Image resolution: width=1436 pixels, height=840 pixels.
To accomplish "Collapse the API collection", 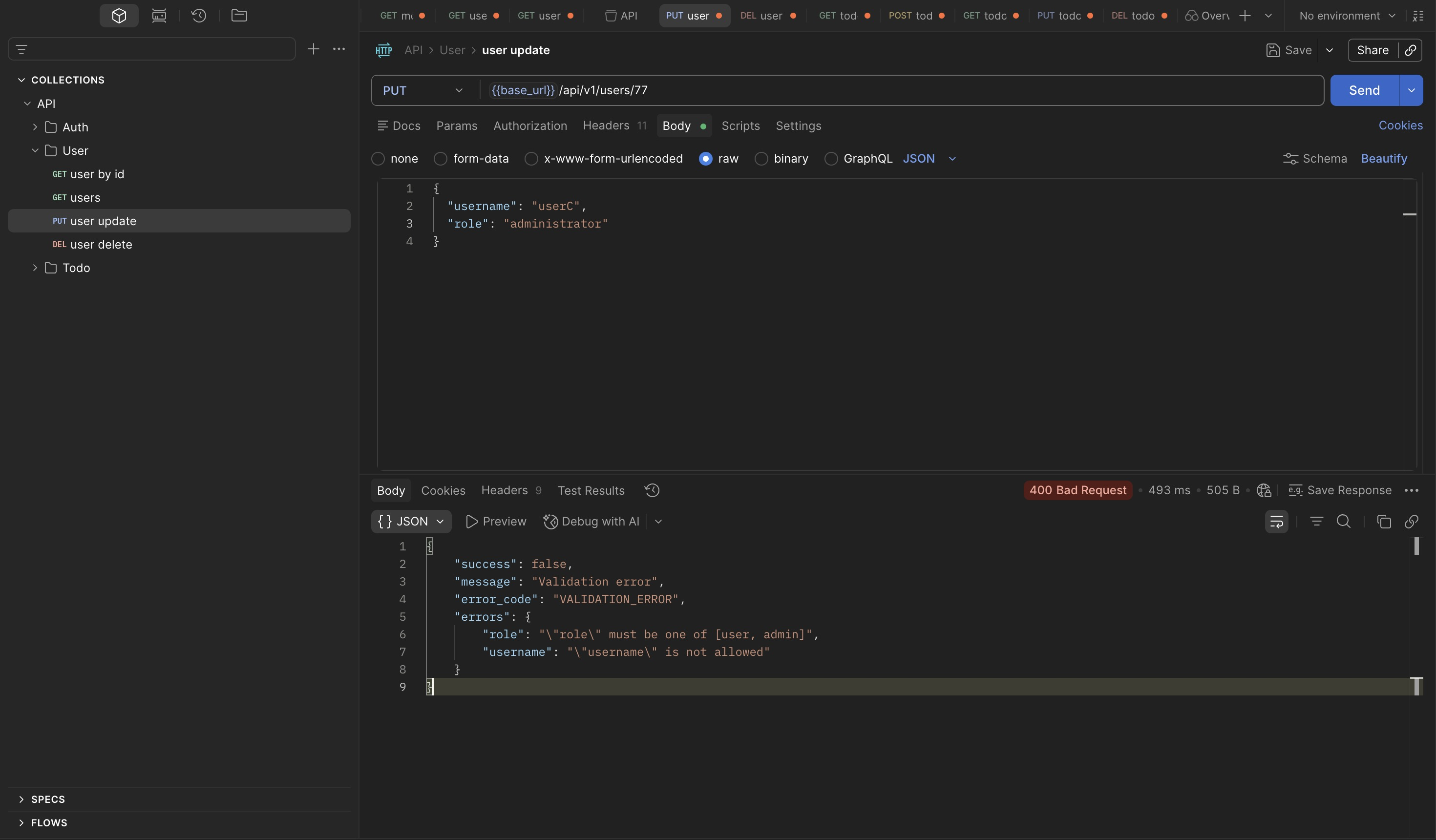I will click(x=27, y=104).
